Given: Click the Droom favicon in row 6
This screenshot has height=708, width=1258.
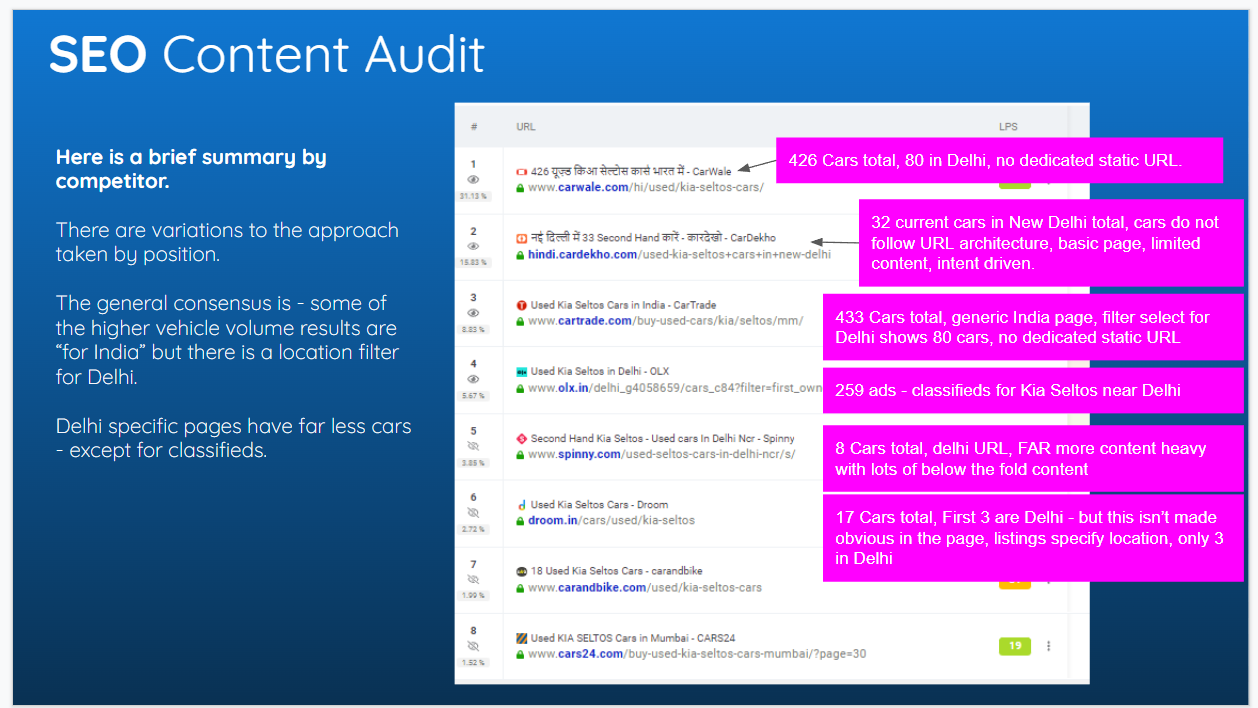Looking at the screenshot, I should click(521, 505).
